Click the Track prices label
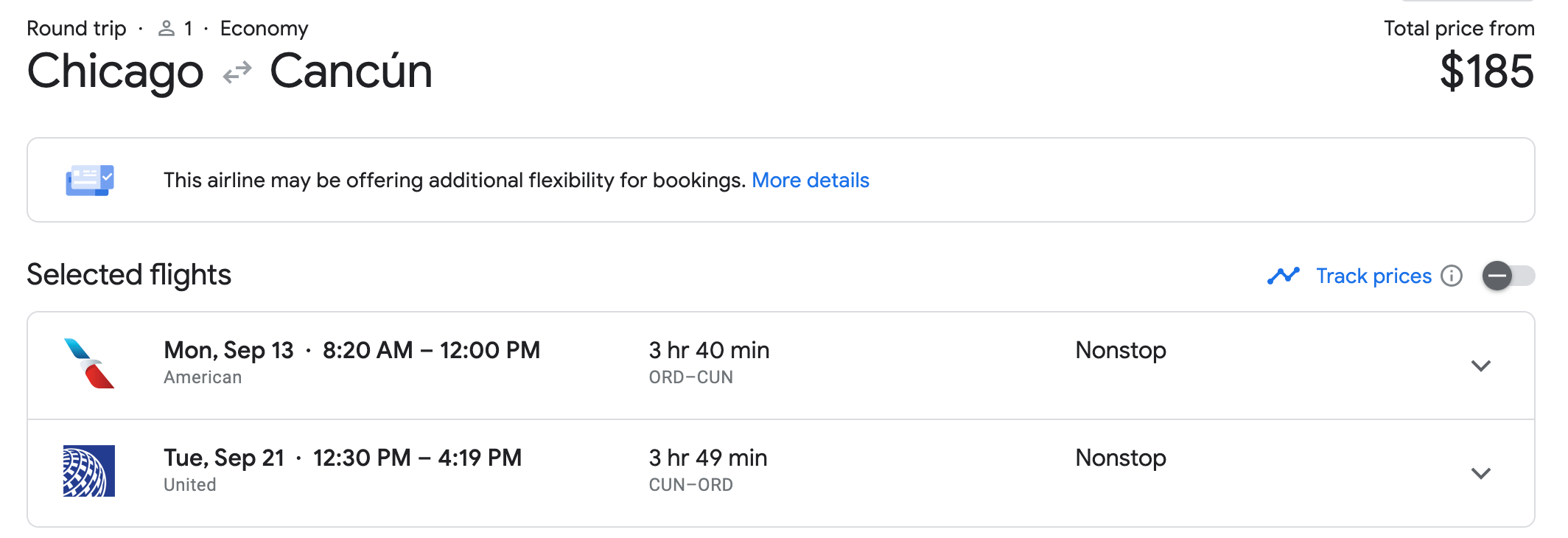 [1373, 276]
